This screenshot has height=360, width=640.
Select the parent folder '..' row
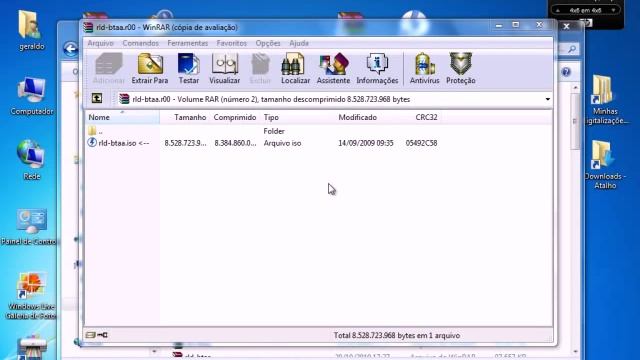tap(262, 131)
